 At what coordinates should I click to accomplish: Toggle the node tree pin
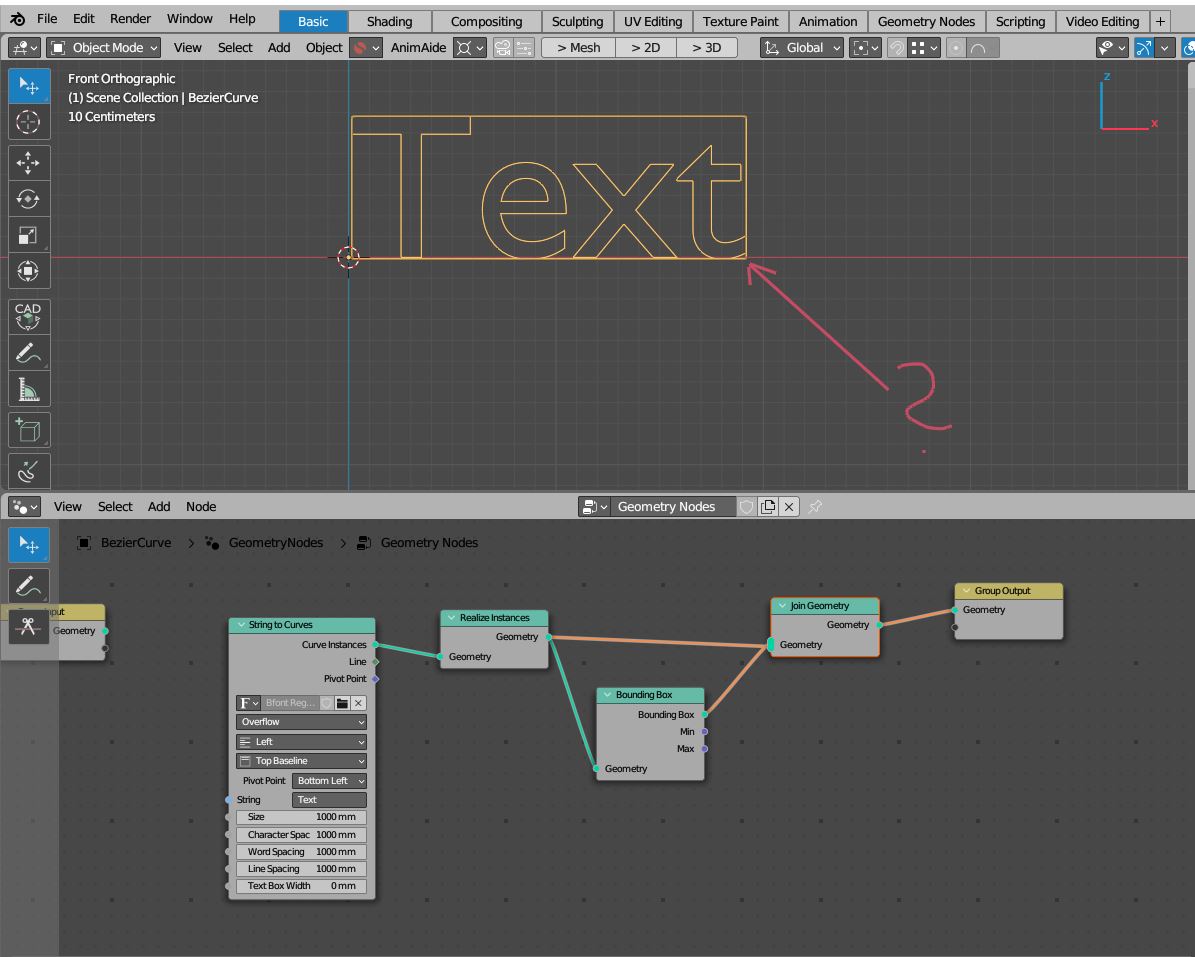click(x=815, y=507)
